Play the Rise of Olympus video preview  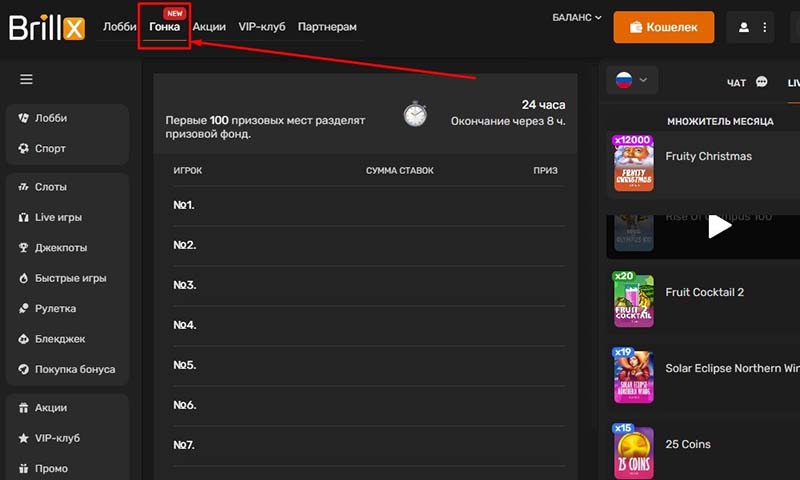point(718,226)
